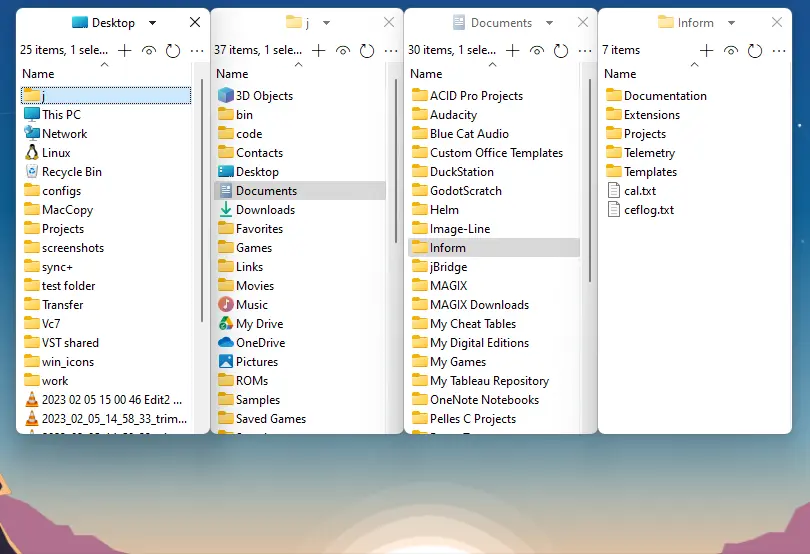Sort by Name column in j window
Screen dimensions: 810x554
[x=232, y=74]
